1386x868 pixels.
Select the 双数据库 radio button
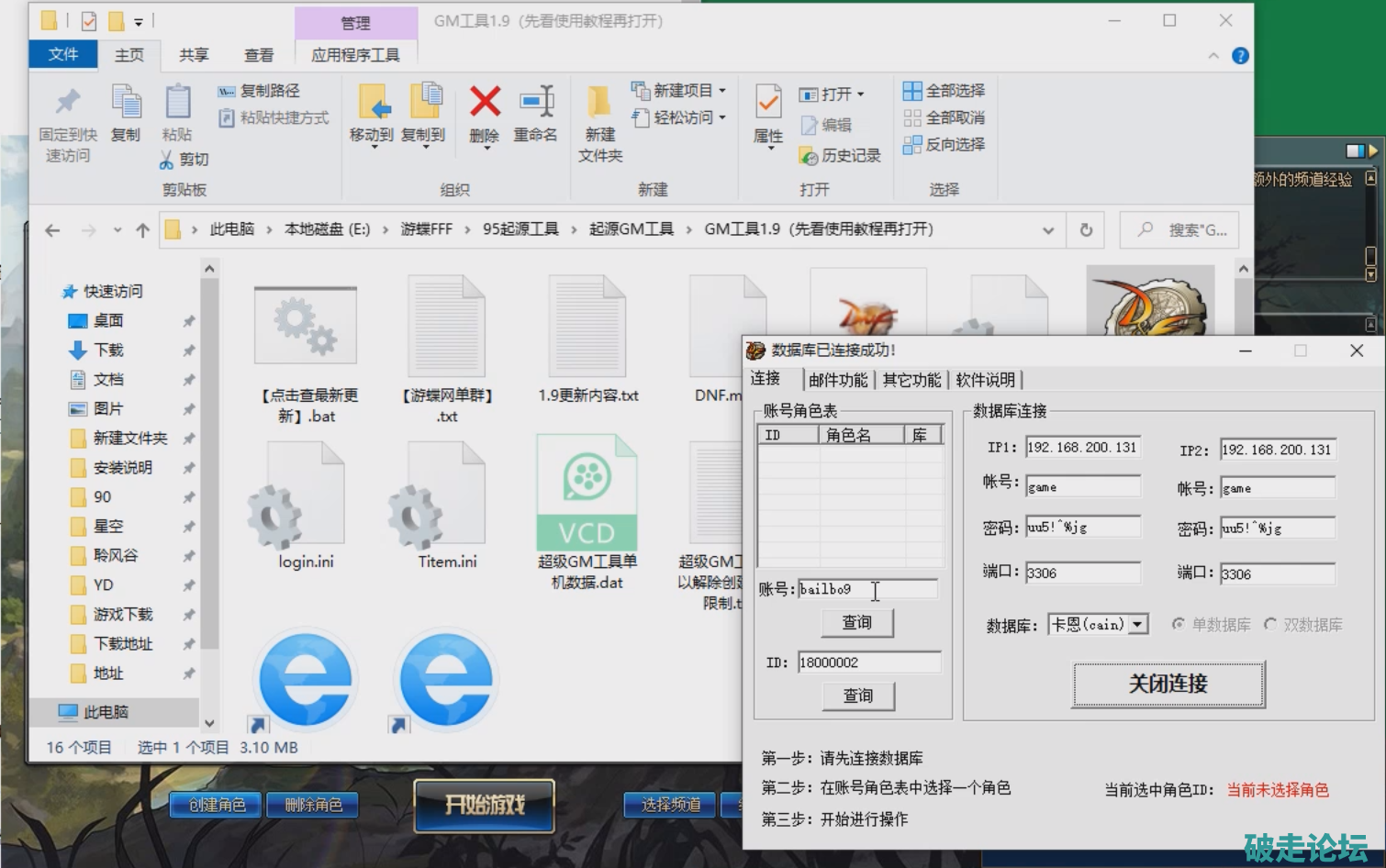pyautogui.click(x=1270, y=625)
